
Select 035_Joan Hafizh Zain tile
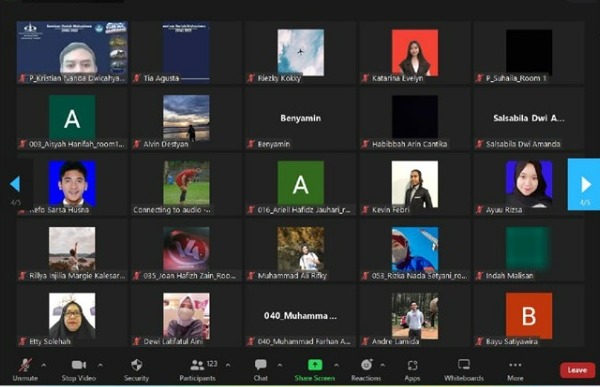(186, 250)
